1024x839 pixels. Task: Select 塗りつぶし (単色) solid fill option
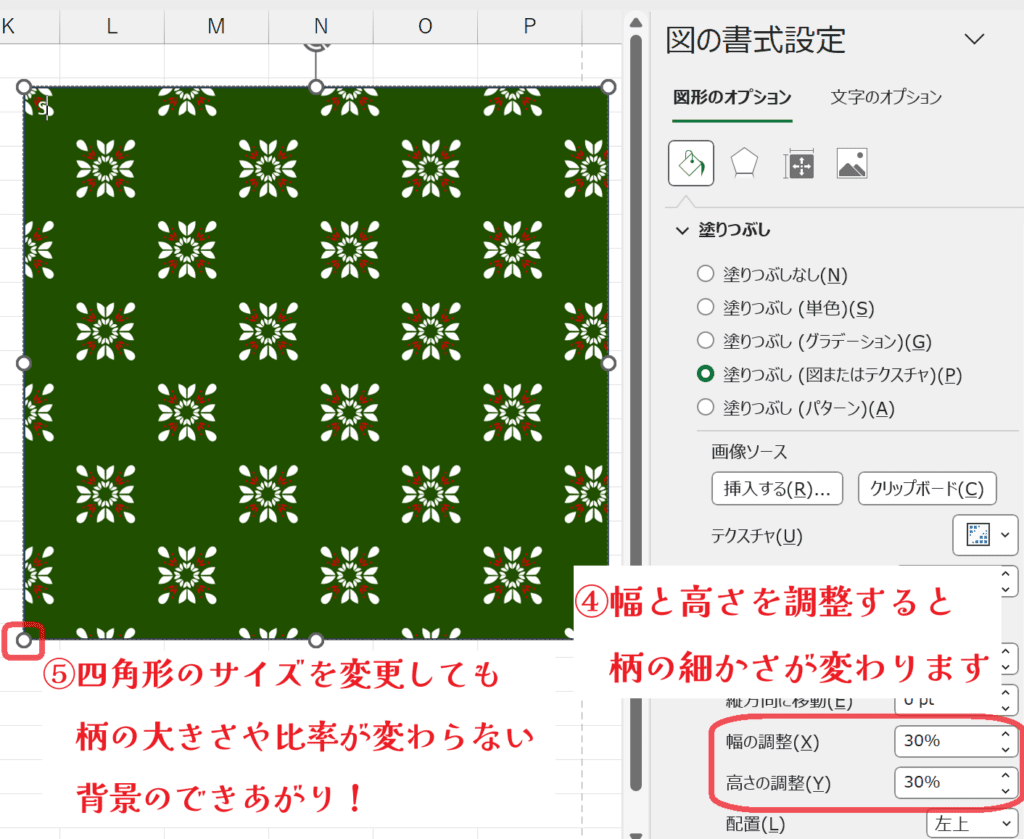[x=705, y=308]
